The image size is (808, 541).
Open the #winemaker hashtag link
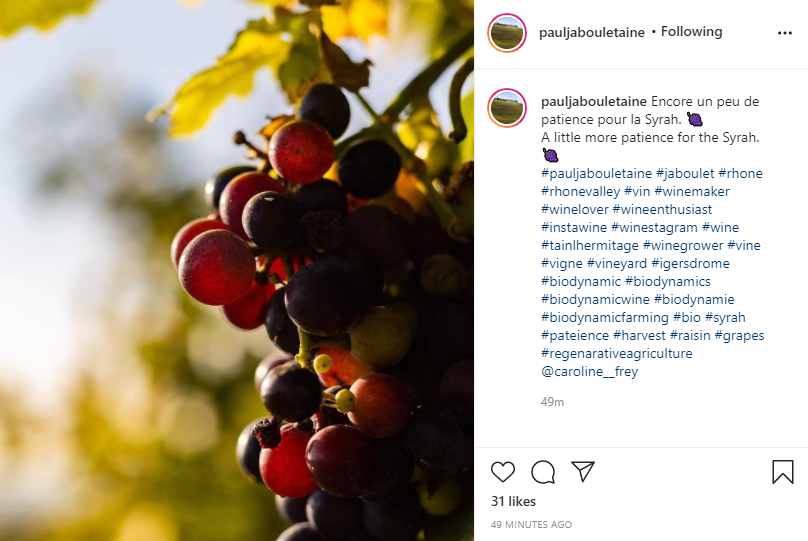[692, 192]
